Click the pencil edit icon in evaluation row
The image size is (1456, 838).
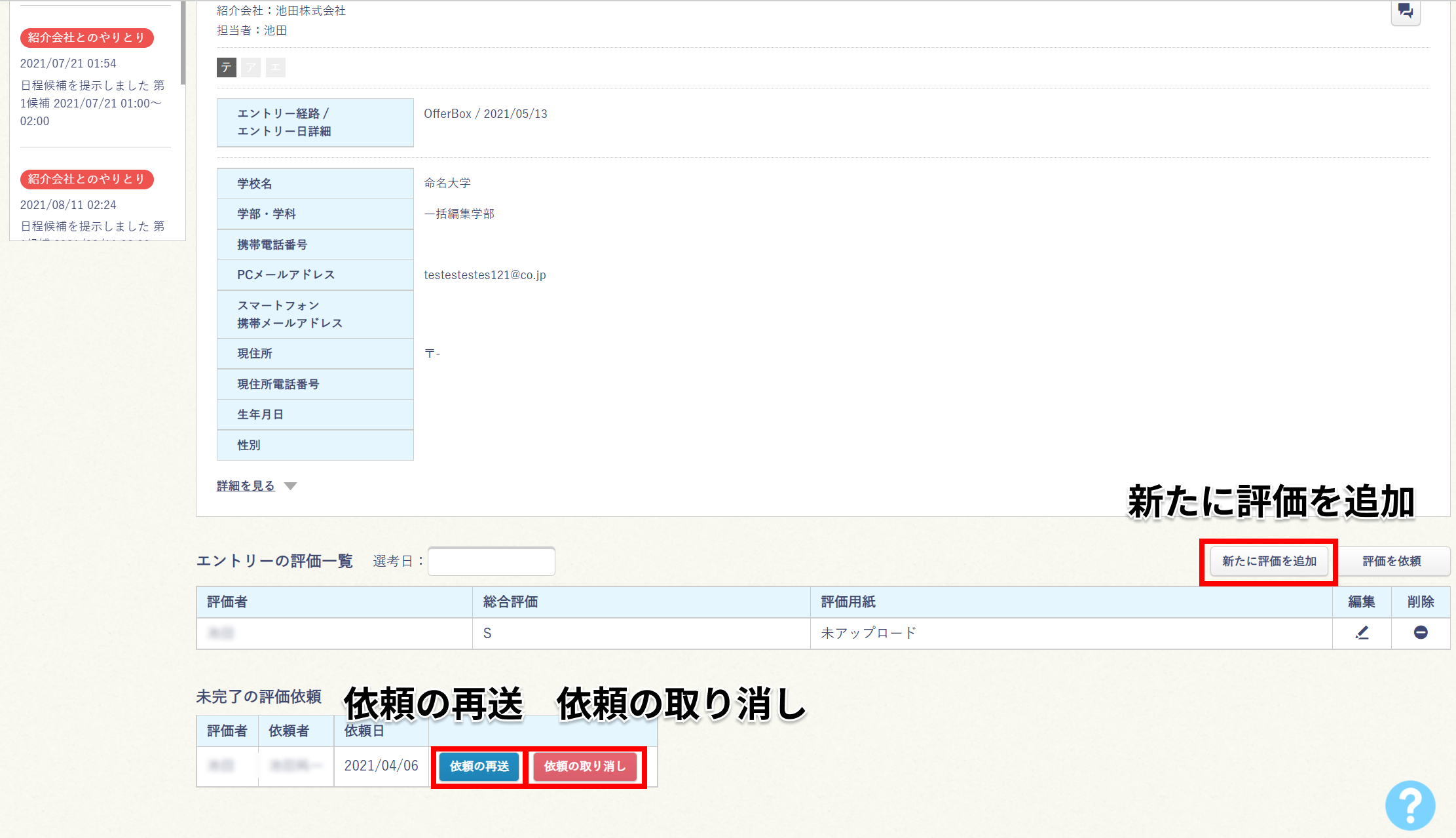pyautogui.click(x=1362, y=633)
